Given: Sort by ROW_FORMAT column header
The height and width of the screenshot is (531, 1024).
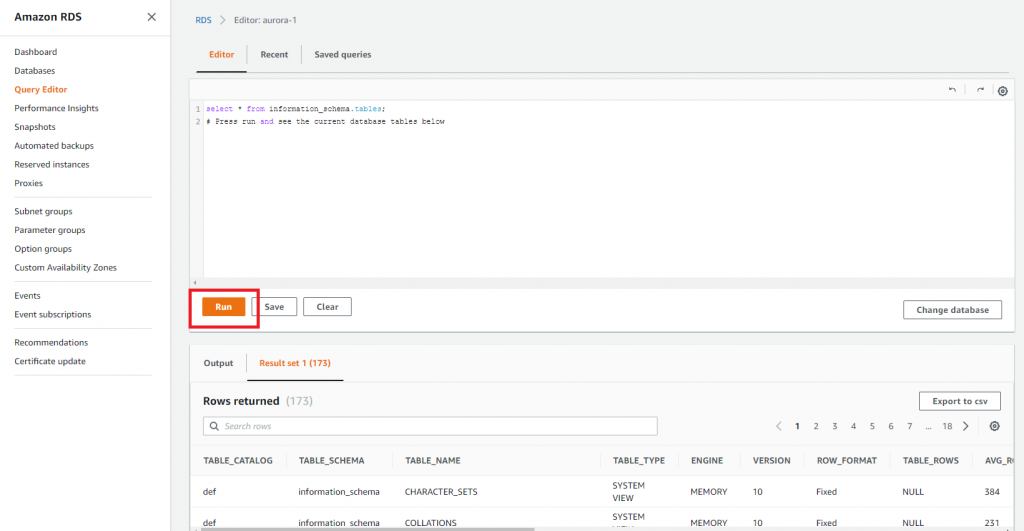Looking at the screenshot, I should (846, 460).
